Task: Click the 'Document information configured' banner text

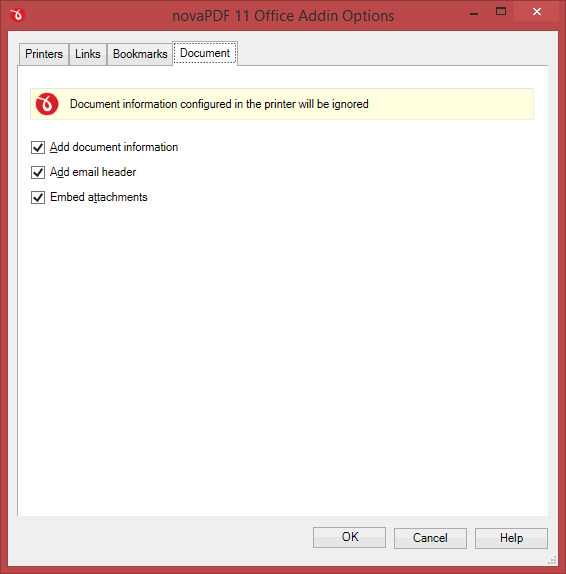Action: click(219, 104)
